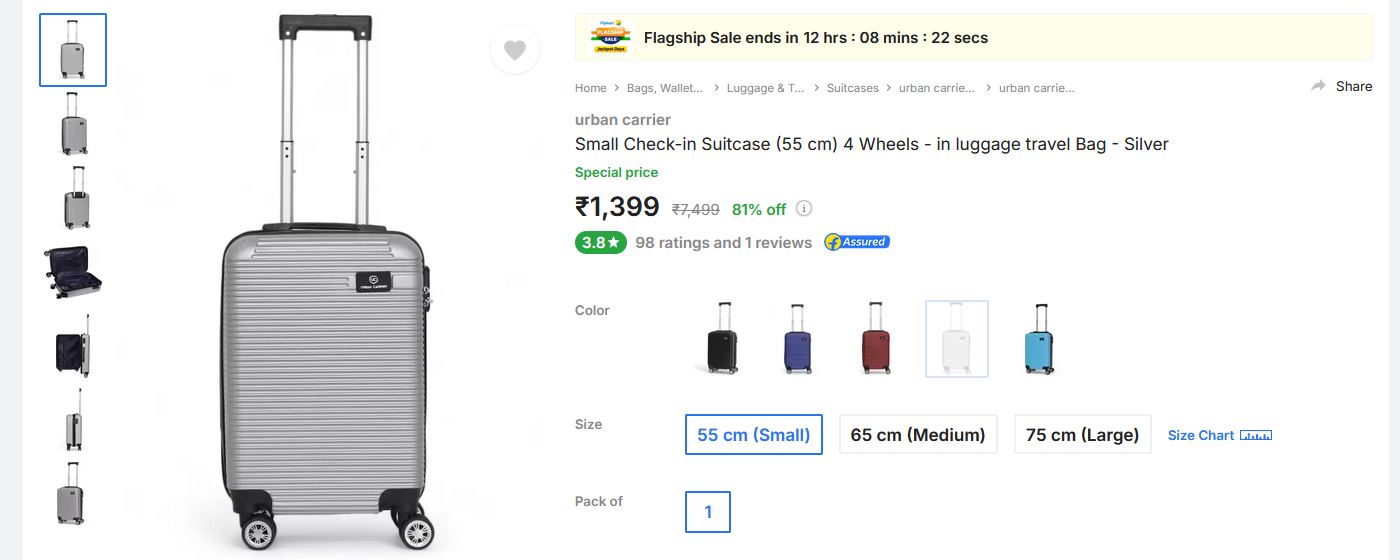
Task: Click the green 3.8 star rating badge
Action: point(600,242)
